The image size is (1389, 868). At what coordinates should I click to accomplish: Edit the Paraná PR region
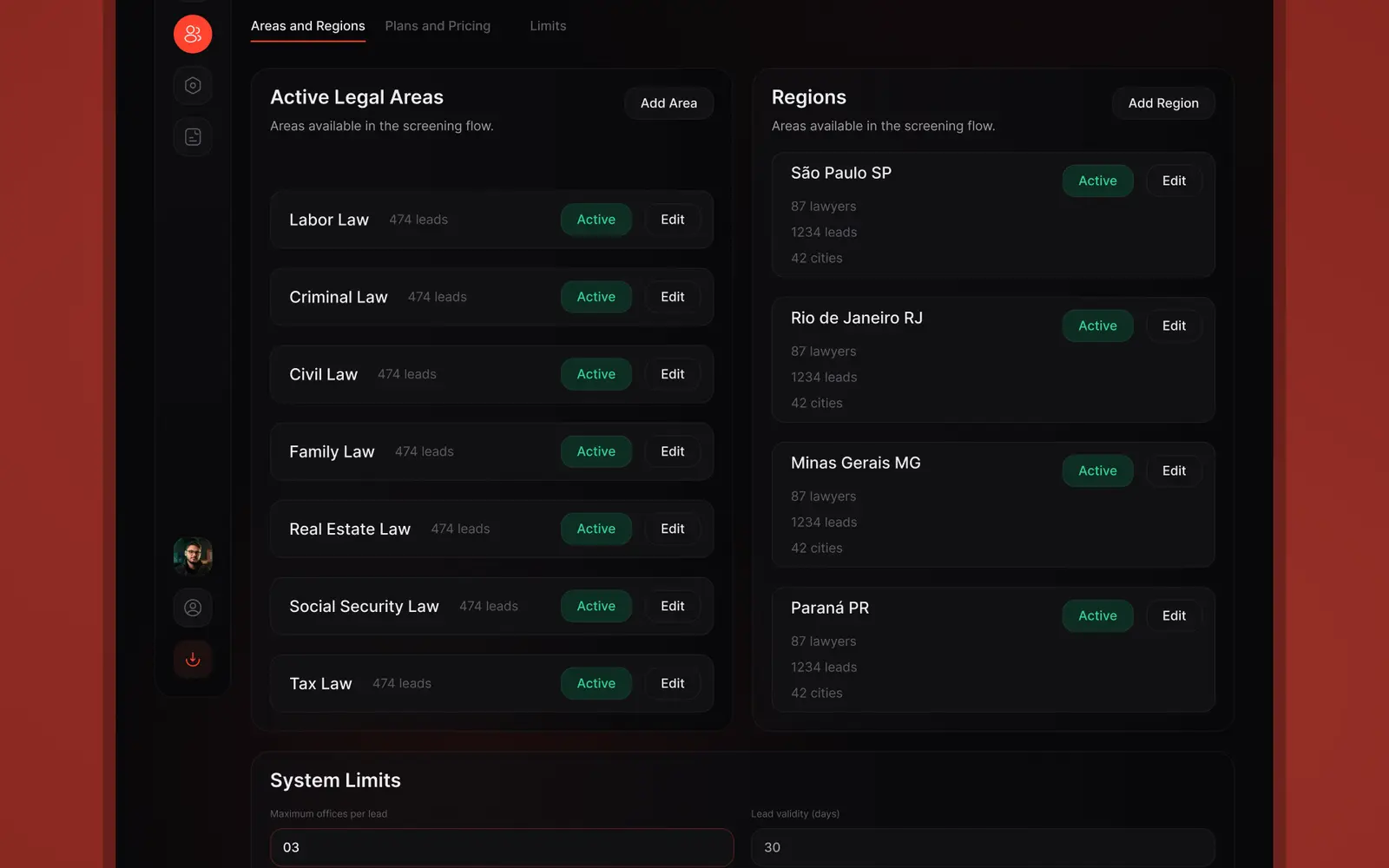pyautogui.click(x=1175, y=615)
